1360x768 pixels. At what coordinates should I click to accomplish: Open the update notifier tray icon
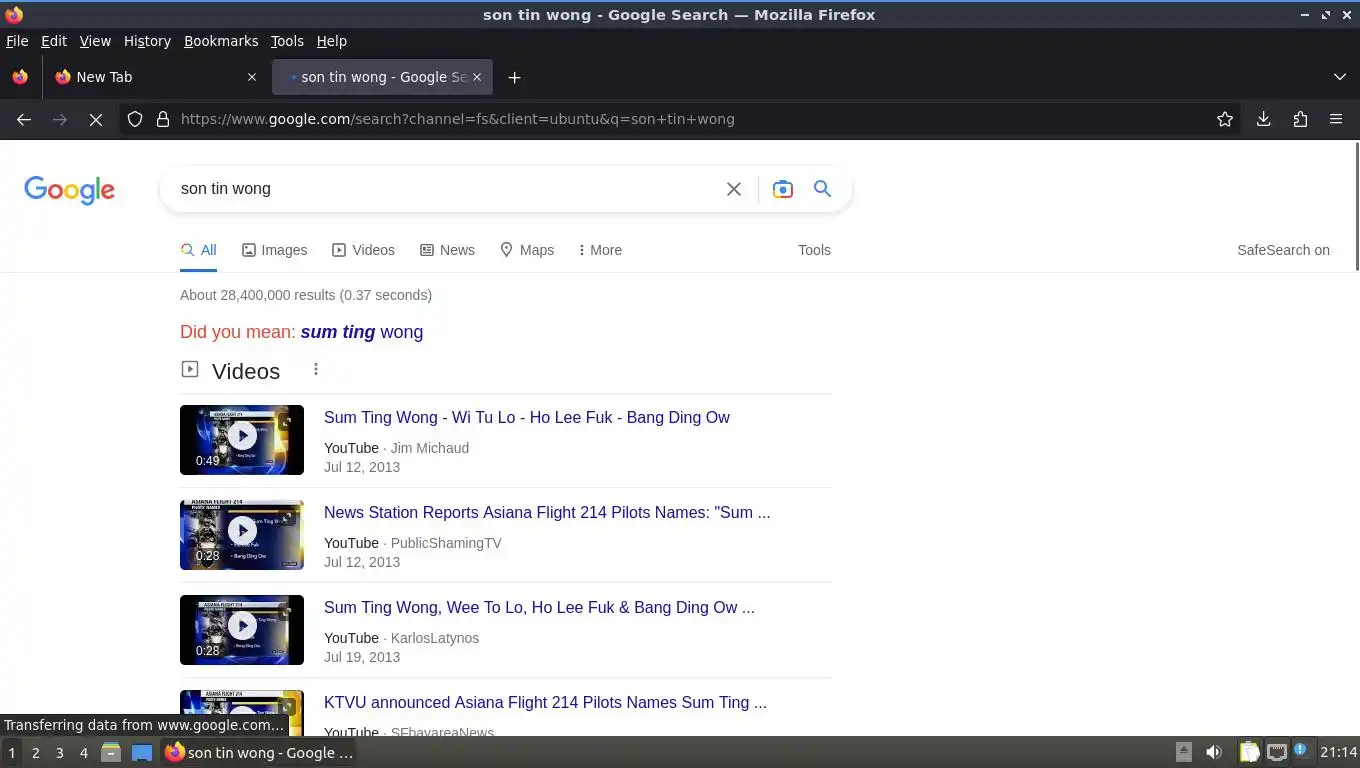pos(1301,749)
